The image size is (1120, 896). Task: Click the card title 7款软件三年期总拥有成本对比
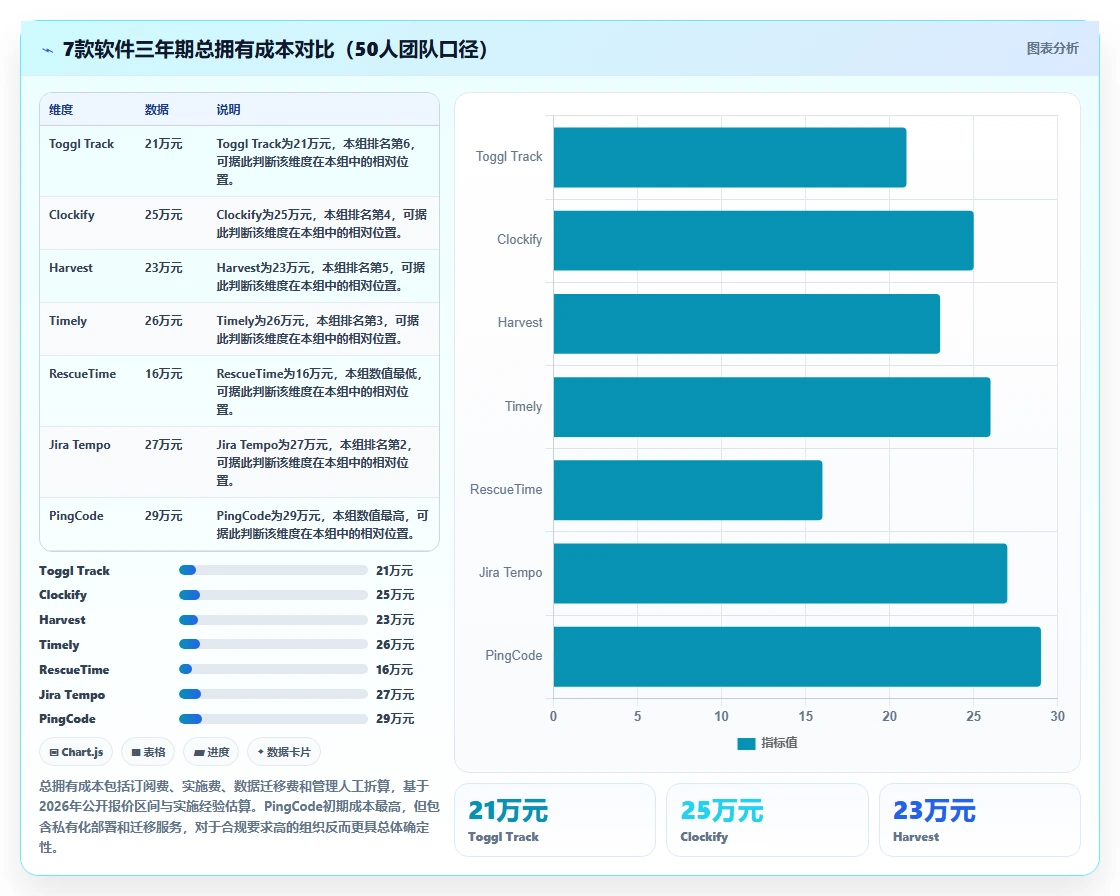[x=275, y=49]
